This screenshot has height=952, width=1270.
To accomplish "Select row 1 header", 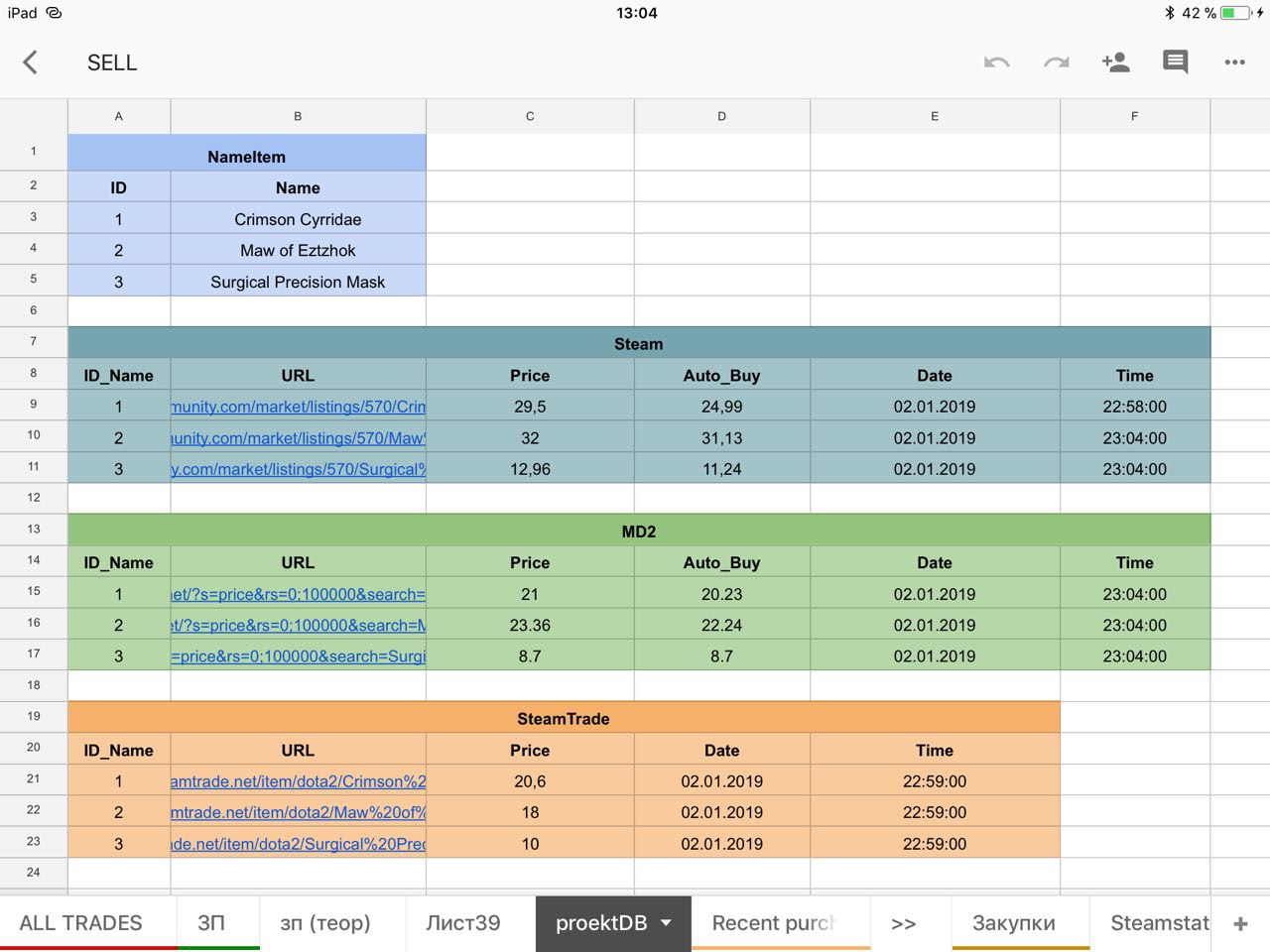I will tap(34, 152).
